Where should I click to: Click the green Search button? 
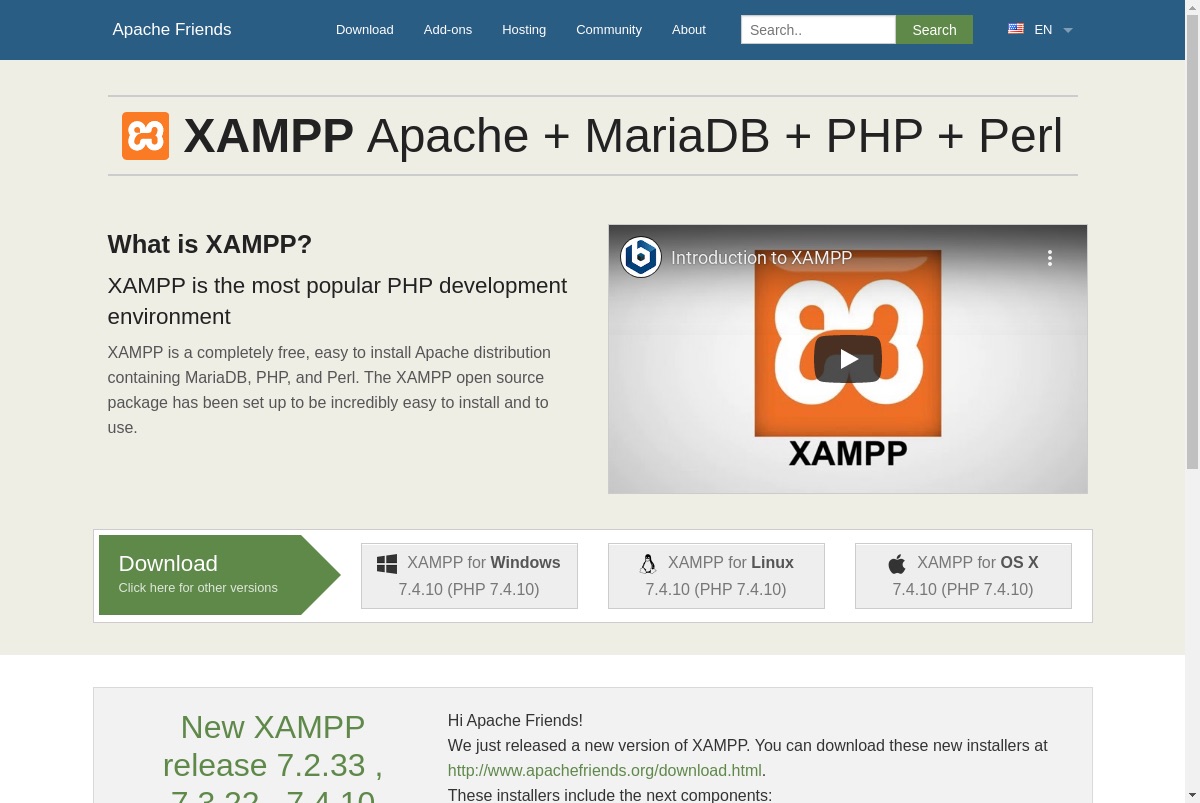pos(934,30)
